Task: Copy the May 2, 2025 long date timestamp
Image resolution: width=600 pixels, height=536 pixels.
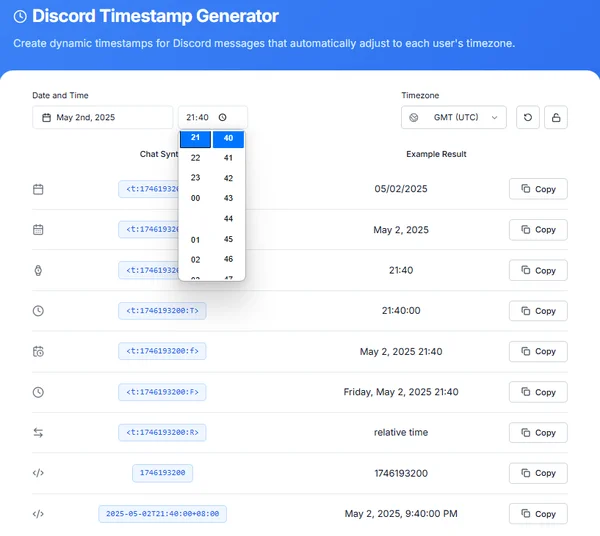Action: [x=538, y=230]
